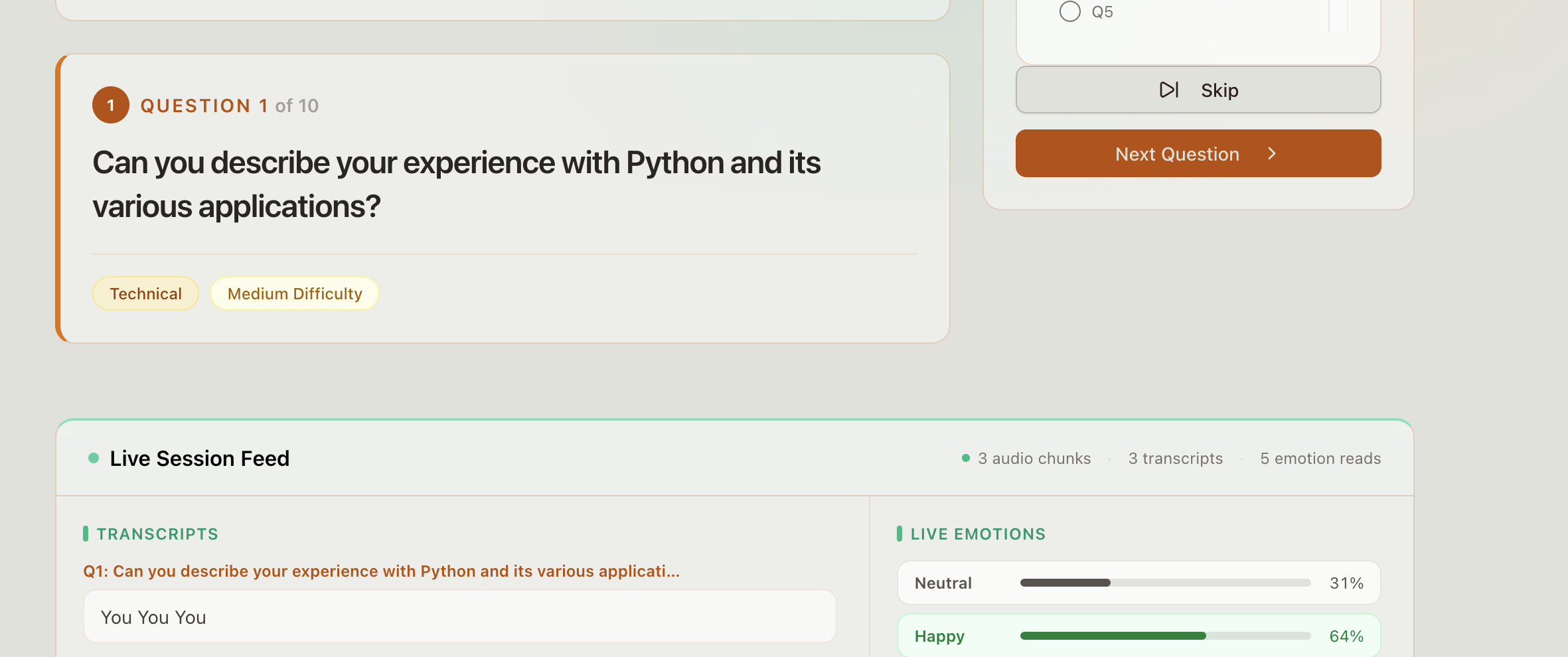Click the chevron arrow on Next Question
Viewport: 1568px width, 657px height.
coord(1271,153)
